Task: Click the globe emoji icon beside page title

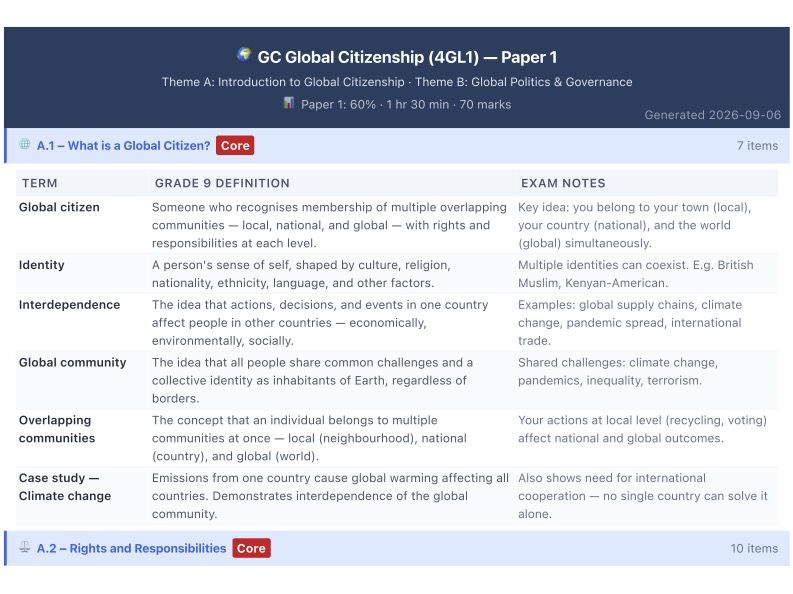Action: 244,55
